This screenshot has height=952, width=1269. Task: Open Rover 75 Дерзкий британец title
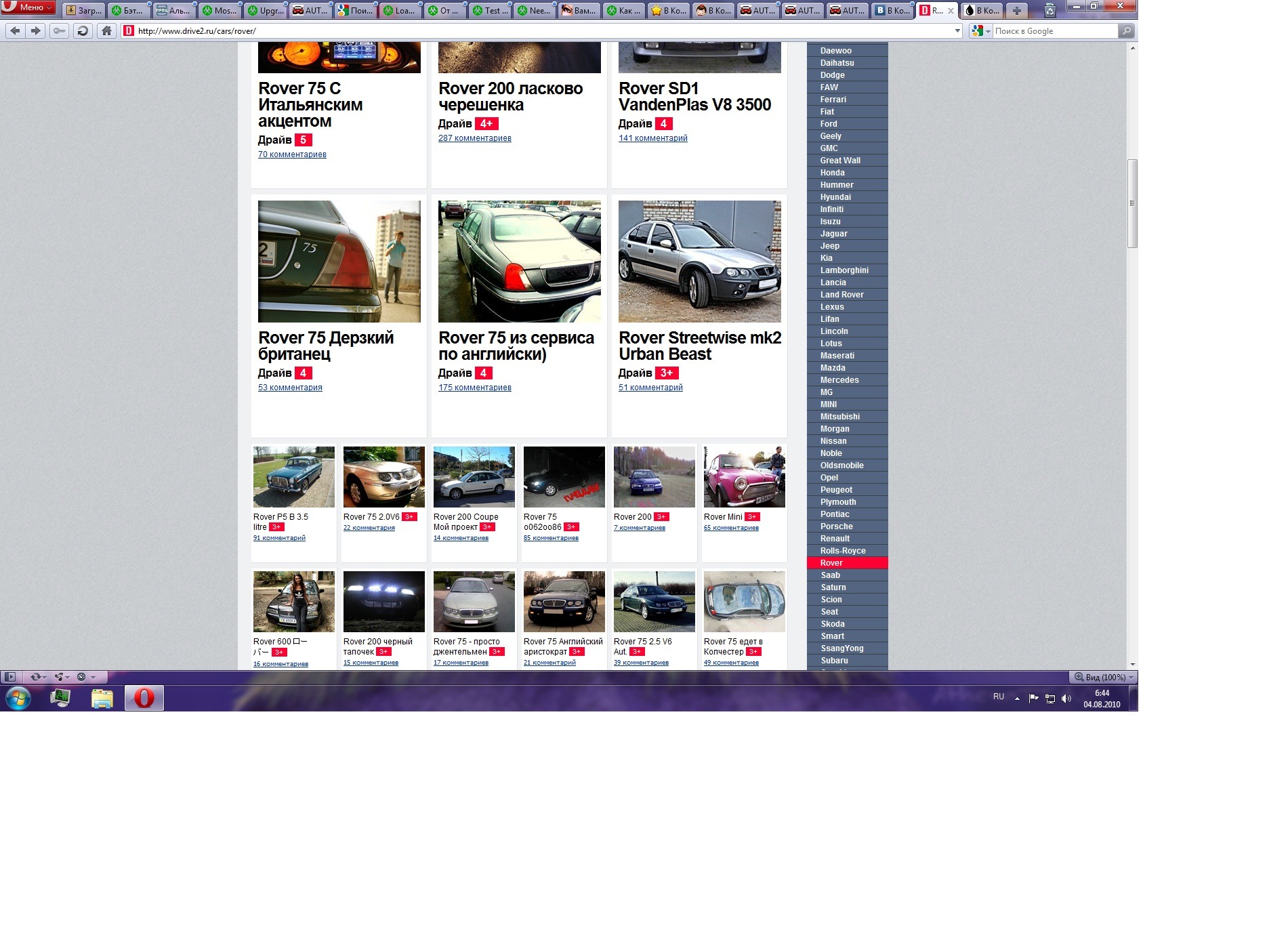pos(326,346)
